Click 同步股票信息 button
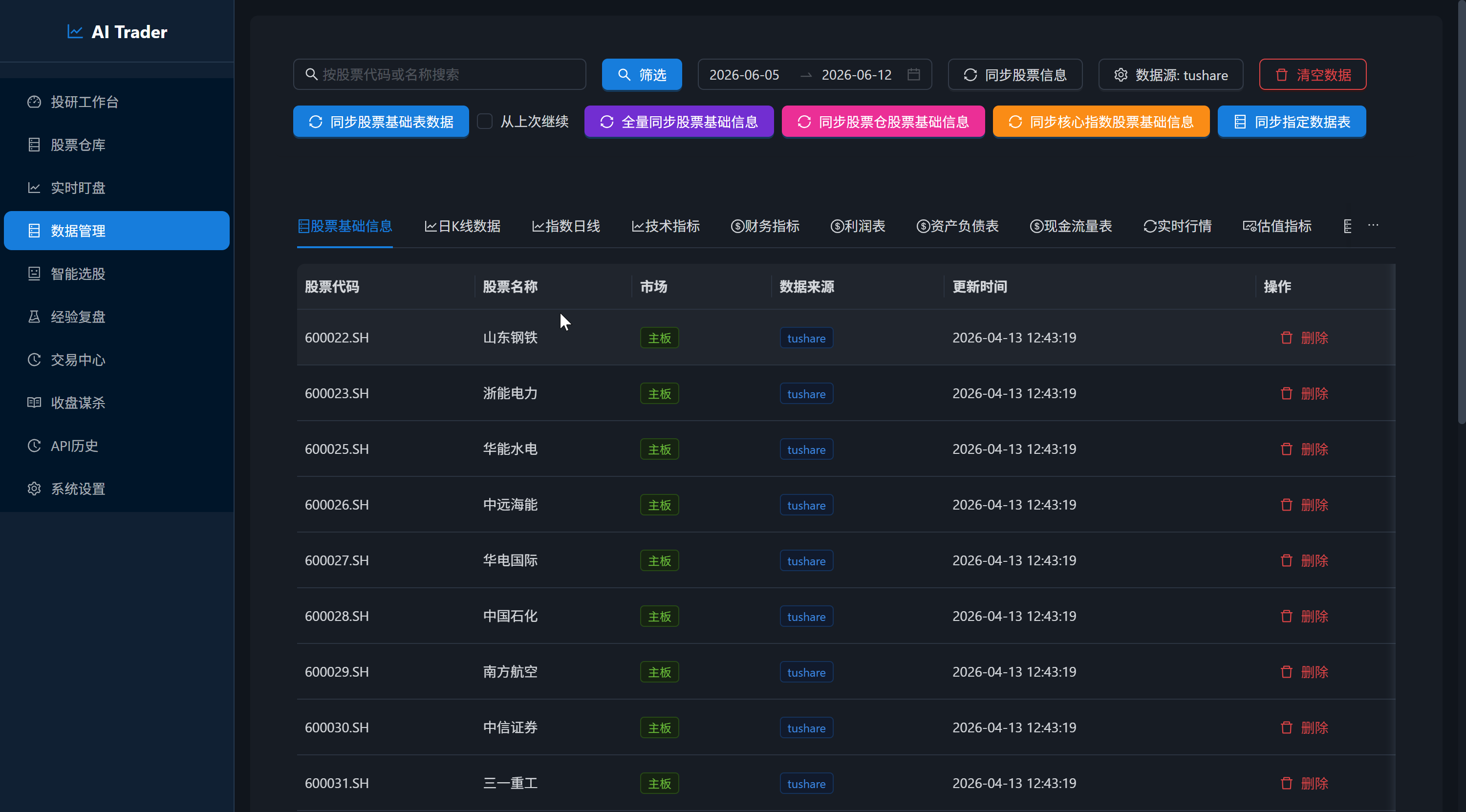Viewport: 1466px width, 812px height. (1014, 75)
